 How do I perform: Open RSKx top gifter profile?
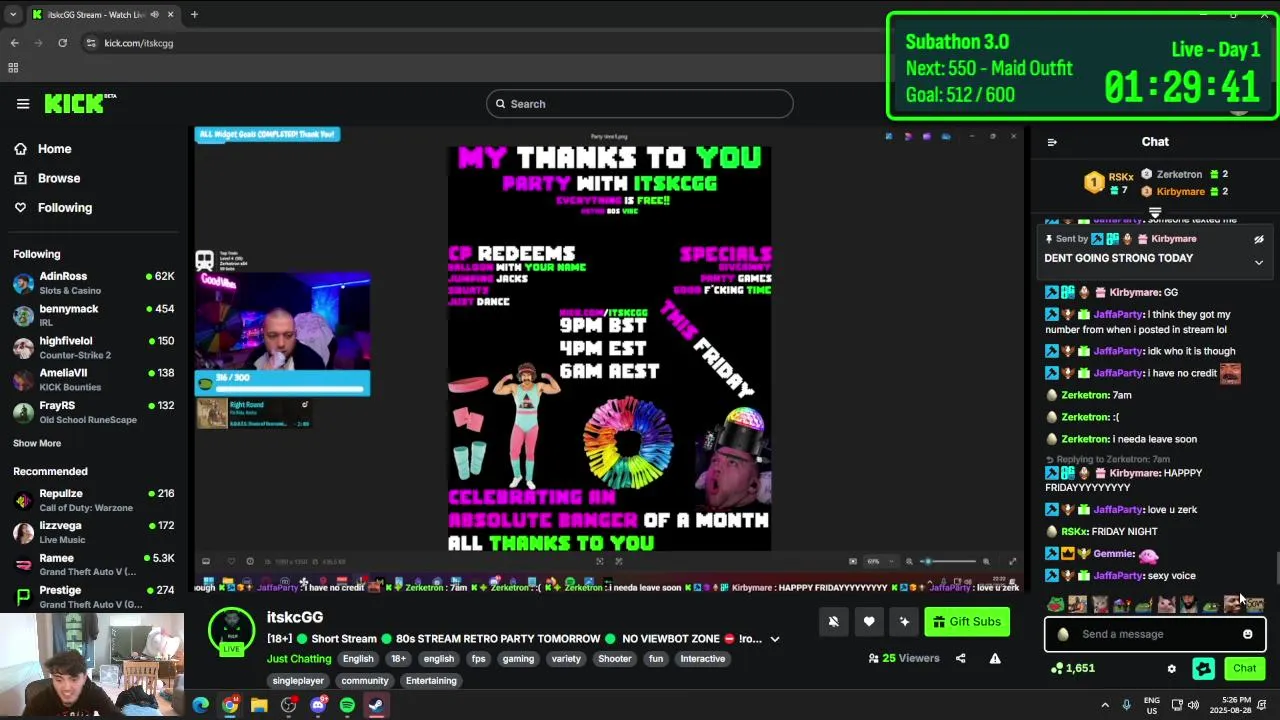(x=1108, y=182)
